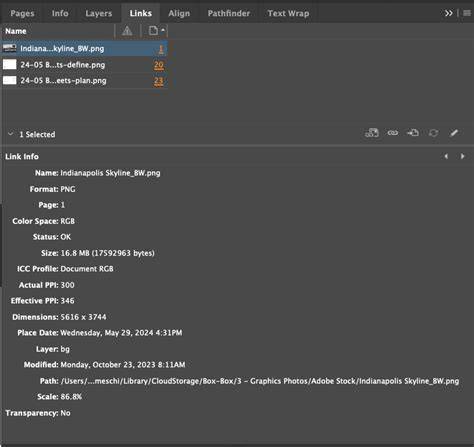Click the Update Link refresh icon
474x447 pixels.
click(433, 133)
